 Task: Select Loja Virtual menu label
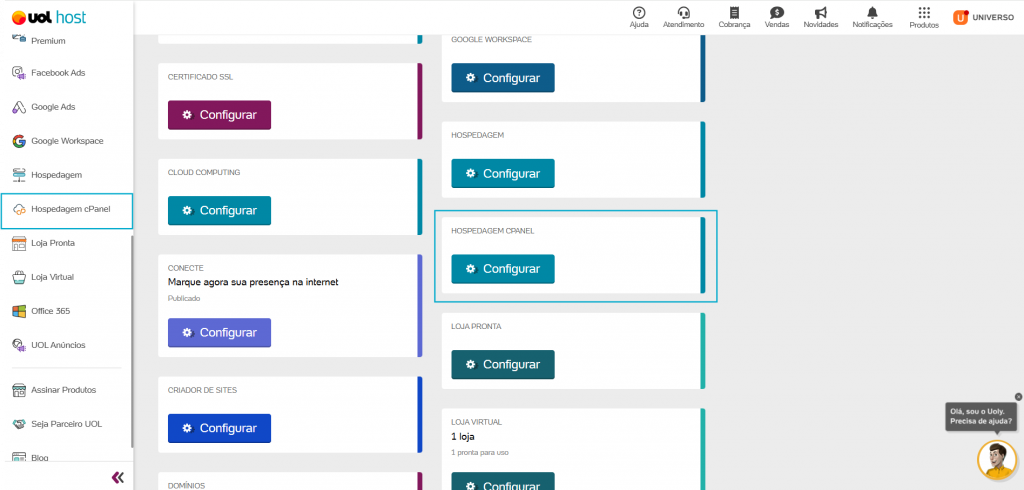52,277
